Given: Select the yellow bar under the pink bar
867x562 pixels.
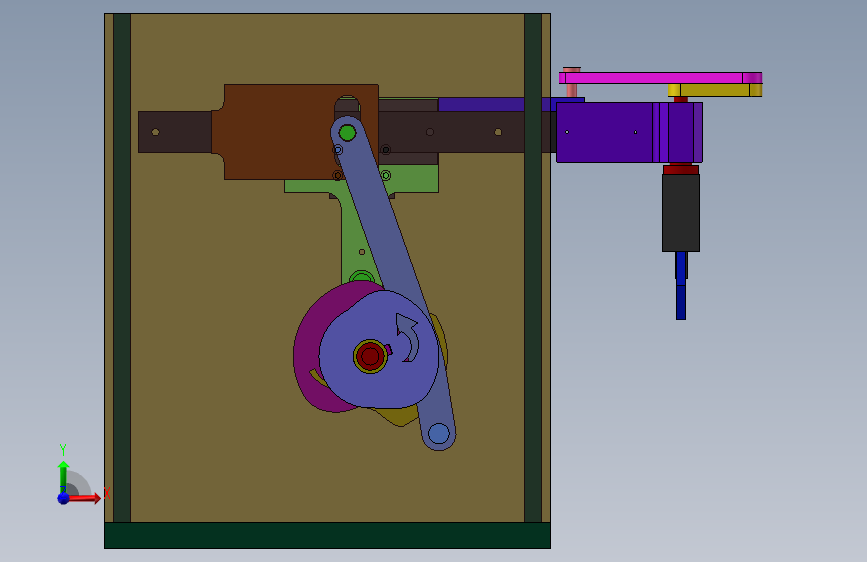Looking at the screenshot, I should [715, 90].
